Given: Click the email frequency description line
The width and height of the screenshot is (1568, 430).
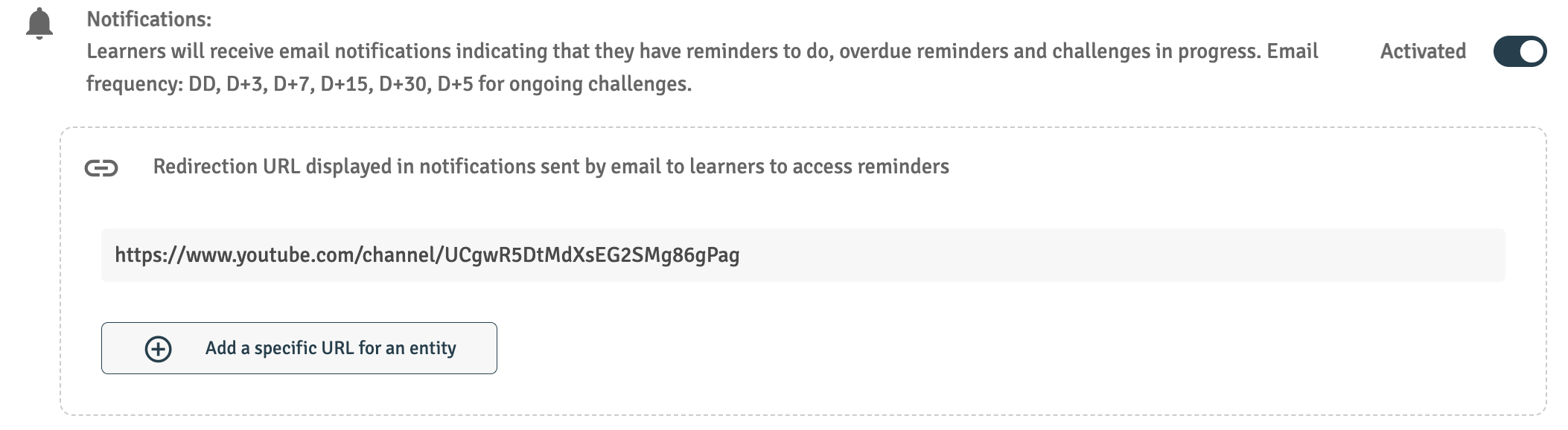Looking at the screenshot, I should [389, 84].
